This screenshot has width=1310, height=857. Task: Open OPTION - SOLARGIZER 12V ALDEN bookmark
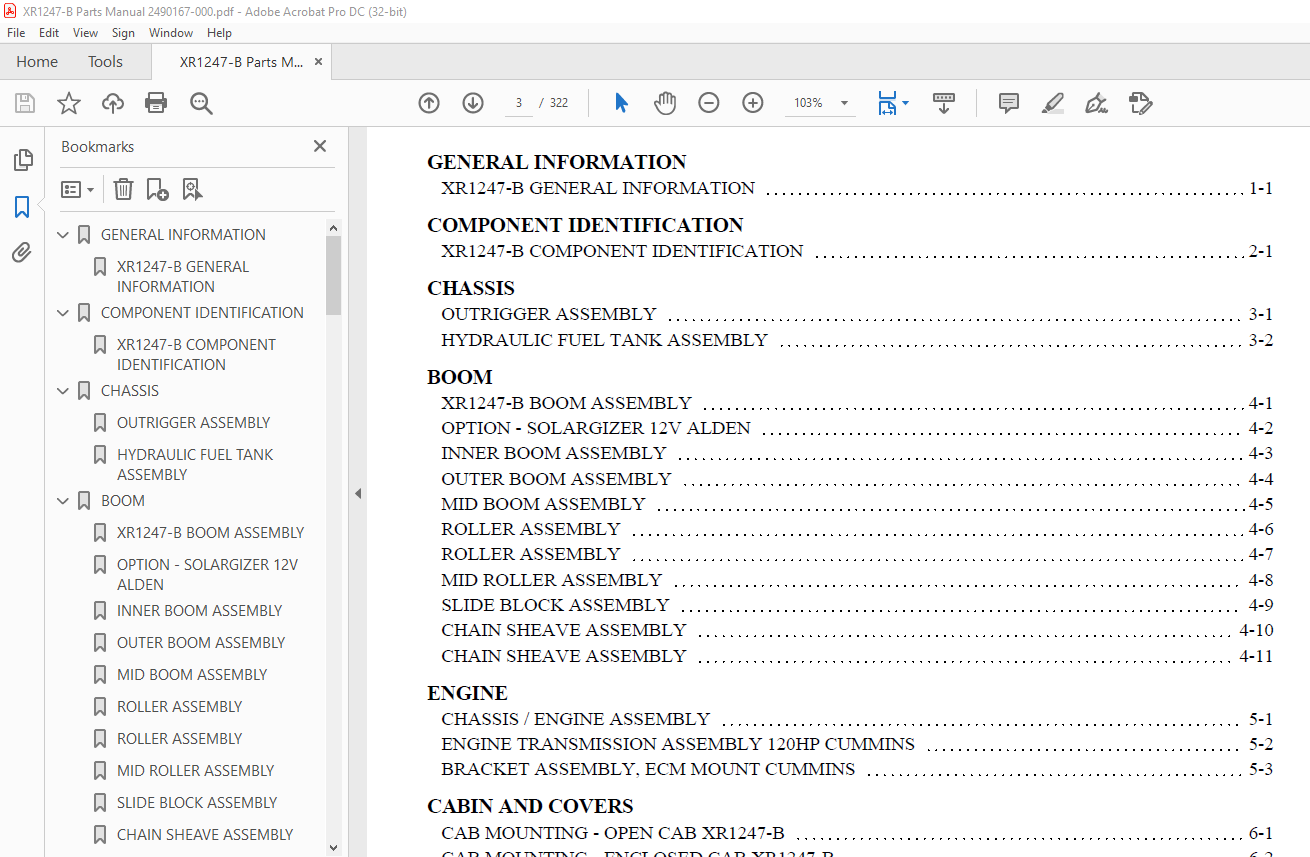[207, 575]
